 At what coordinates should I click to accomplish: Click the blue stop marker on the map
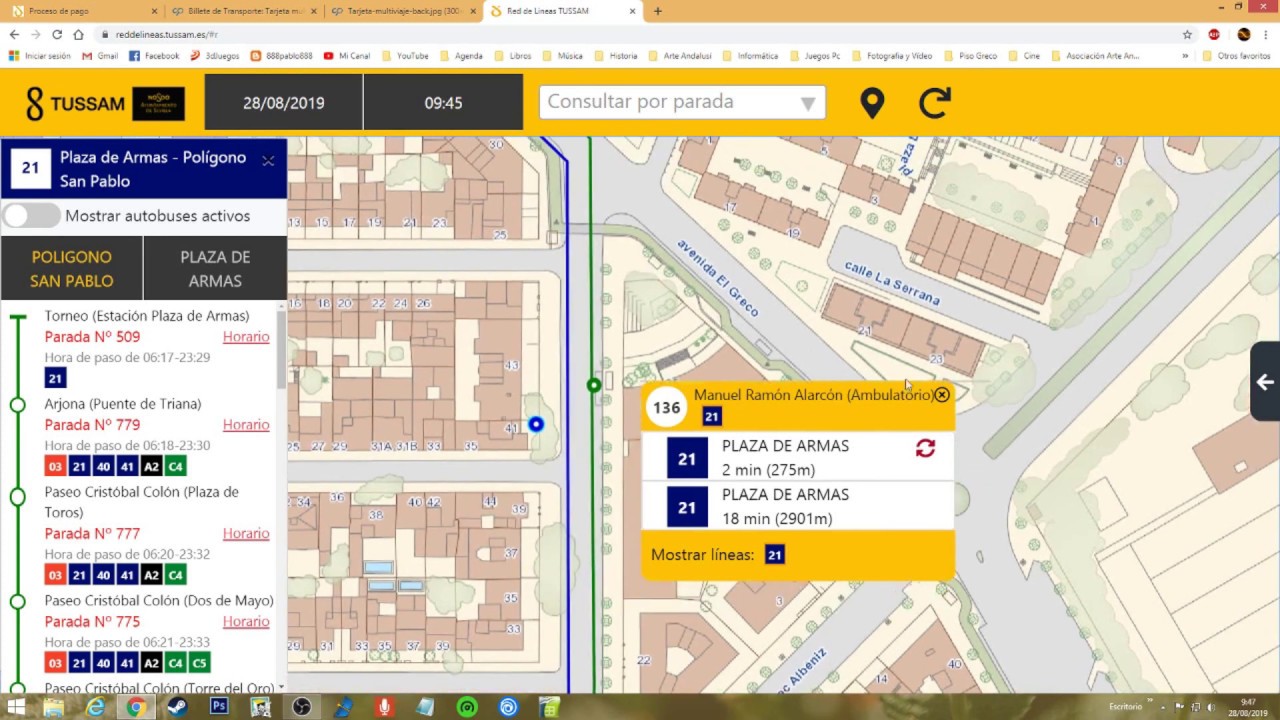(x=536, y=425)
